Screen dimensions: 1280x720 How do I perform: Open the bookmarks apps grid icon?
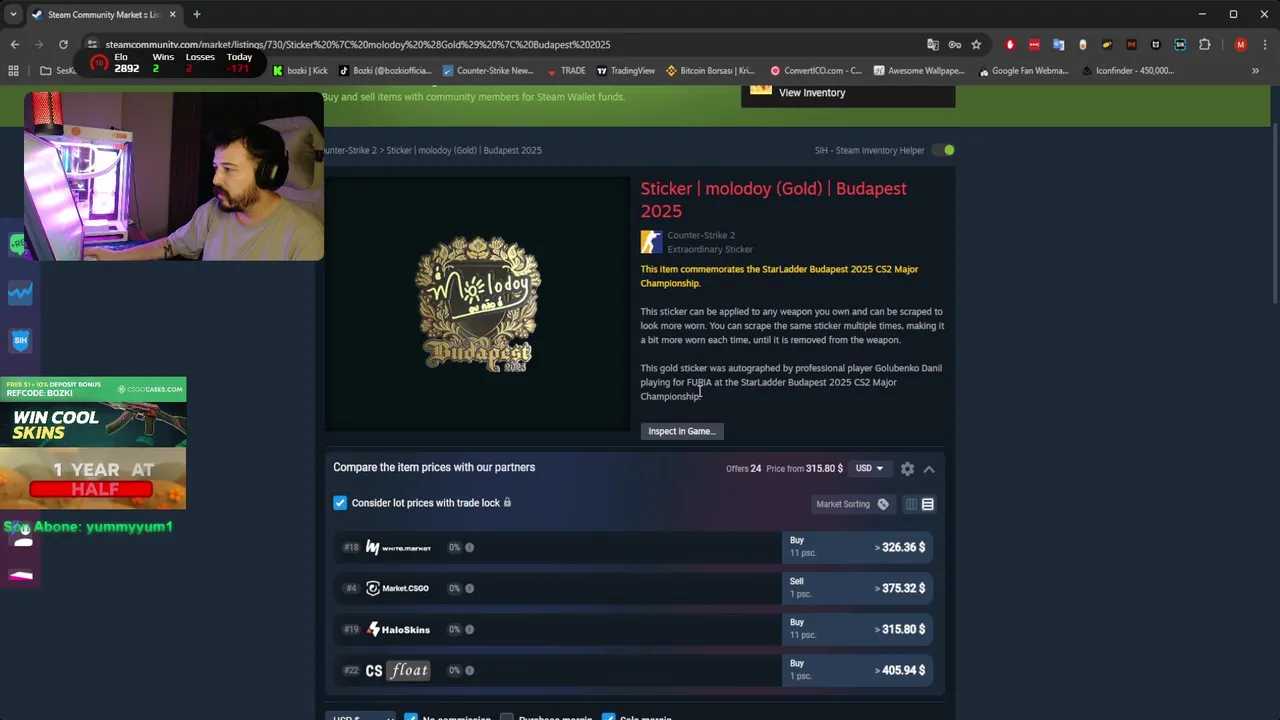[13, 71]
